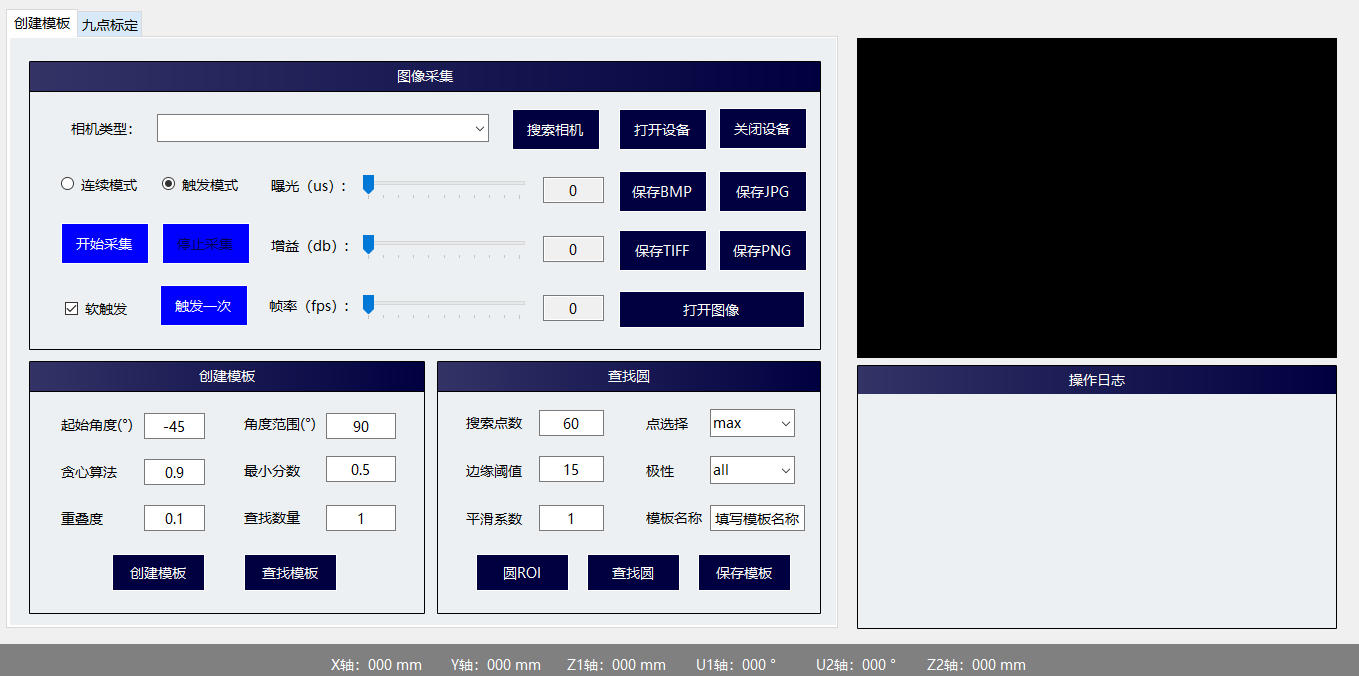The image size is (1359, 676).
Task: Click 打开设备 to open the device
Action: tap(662, 128)
